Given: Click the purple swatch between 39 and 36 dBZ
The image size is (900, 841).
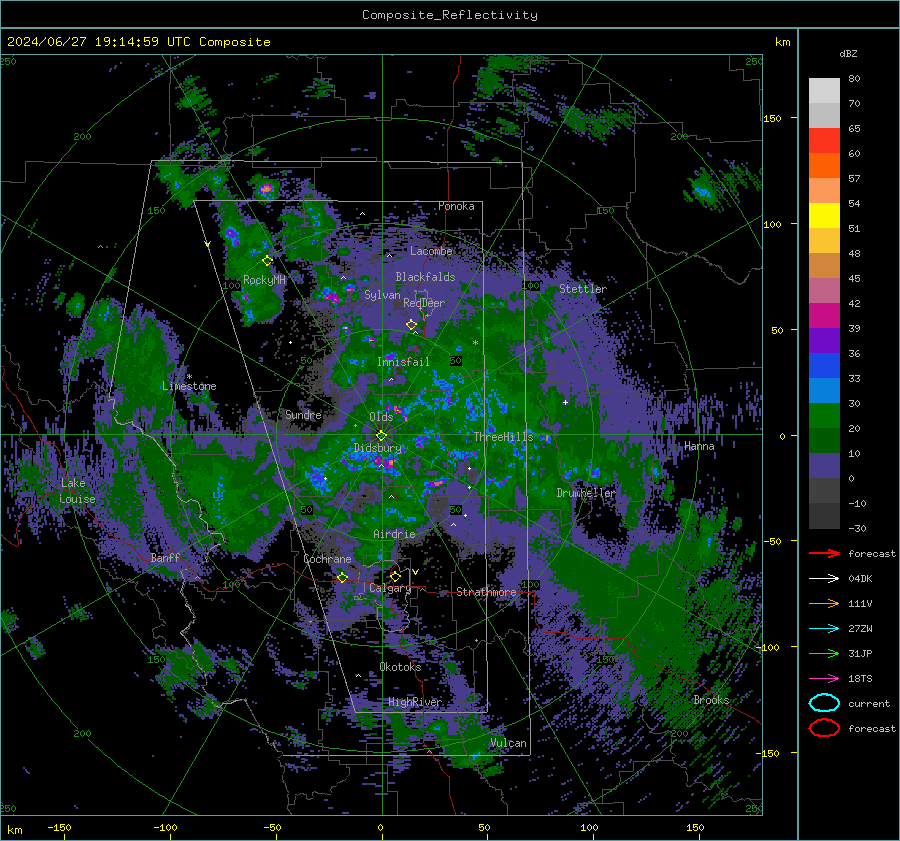Looking at the screenshot, I should (x=824, y=341).
